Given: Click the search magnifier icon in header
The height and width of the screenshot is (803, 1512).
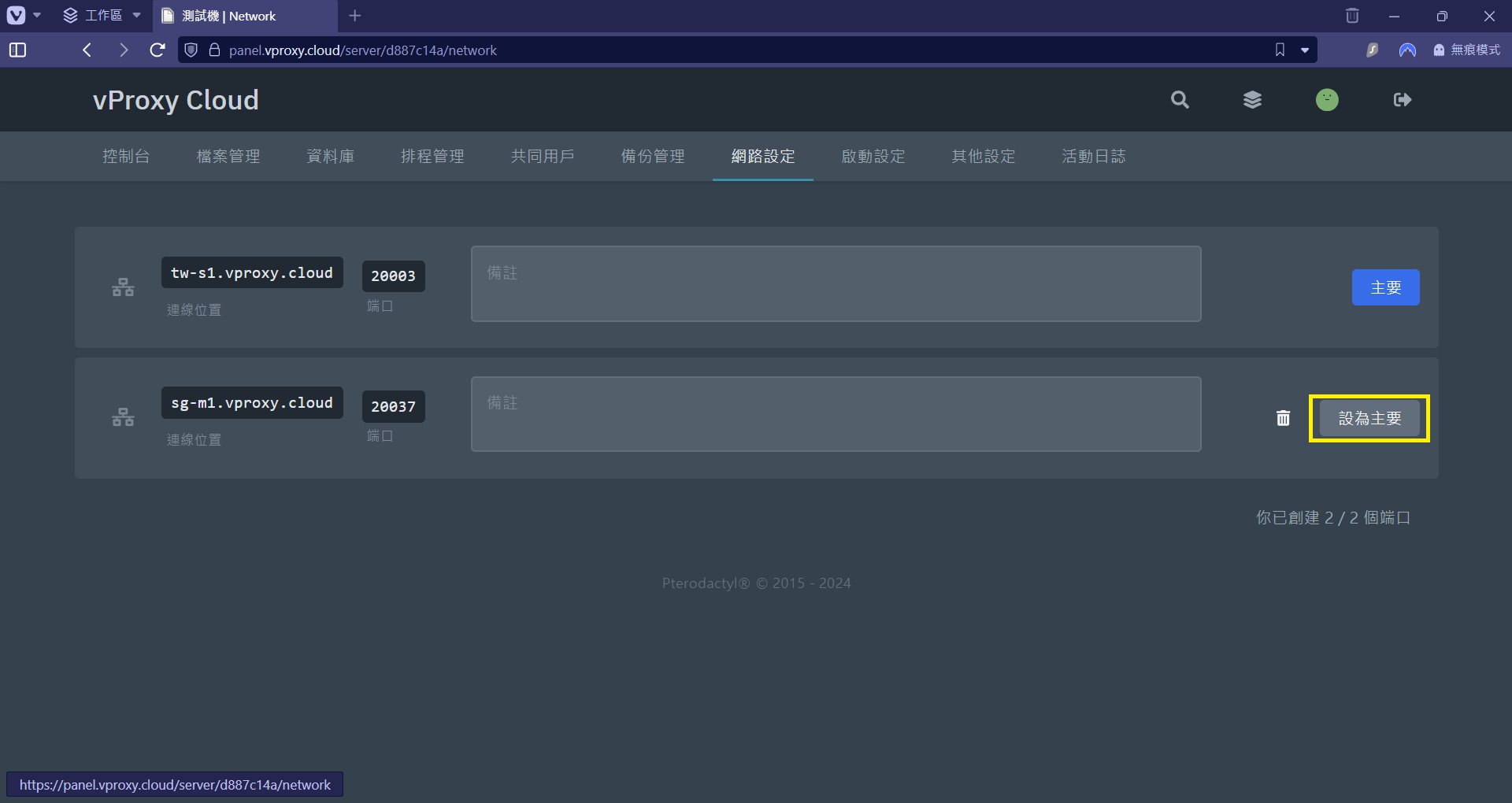Looking at the screenshot, I should 1179,100.
